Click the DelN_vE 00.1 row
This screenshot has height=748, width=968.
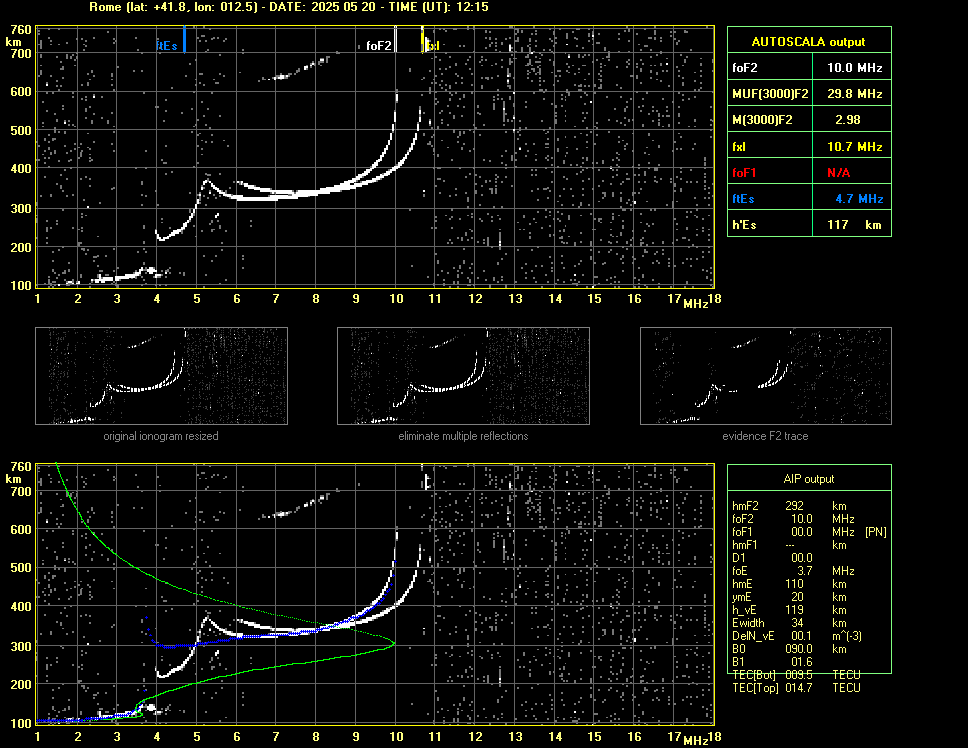tap(797, 636)
